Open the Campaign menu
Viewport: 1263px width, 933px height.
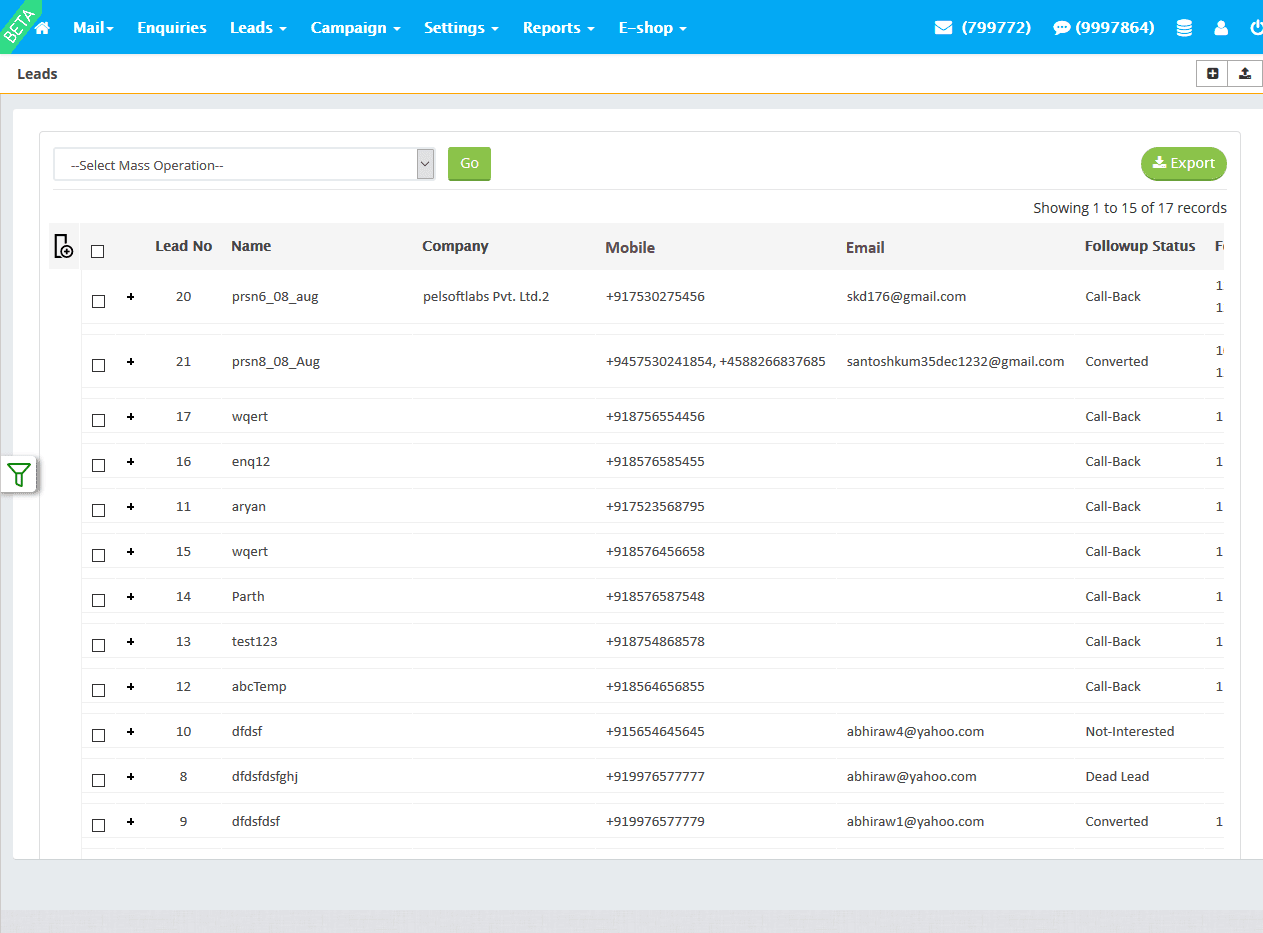click(x=355, y=28)
